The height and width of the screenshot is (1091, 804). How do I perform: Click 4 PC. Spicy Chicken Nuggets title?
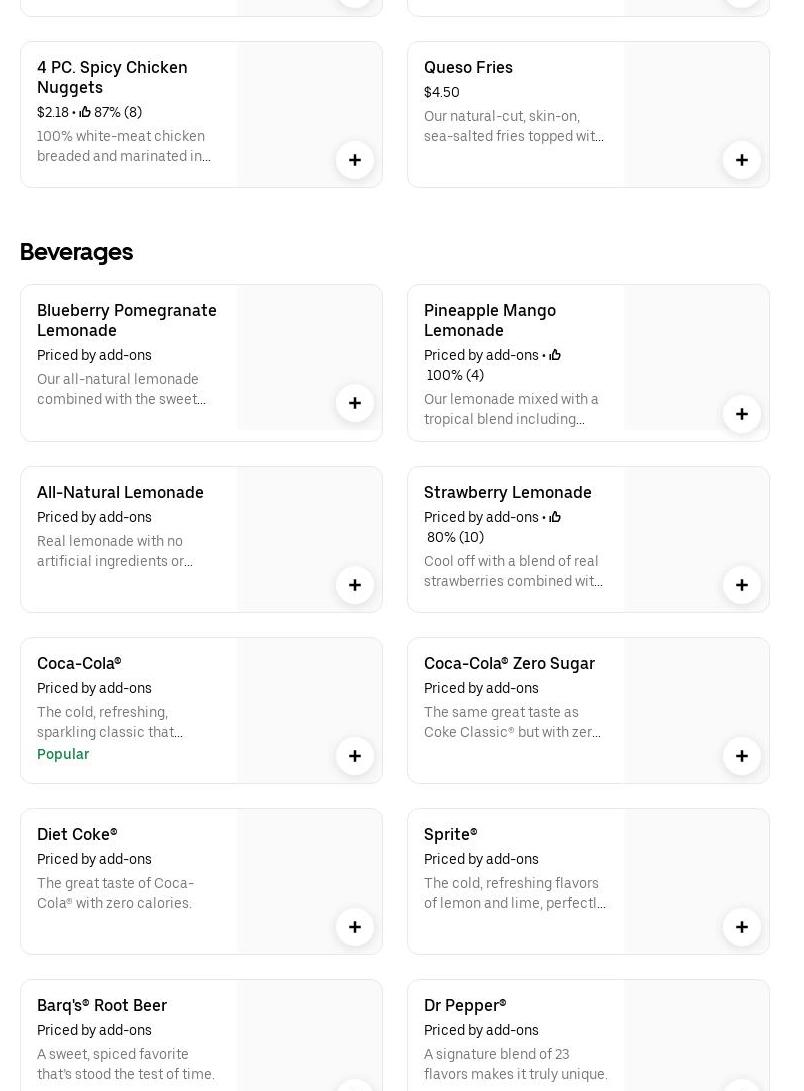(112, 77)
